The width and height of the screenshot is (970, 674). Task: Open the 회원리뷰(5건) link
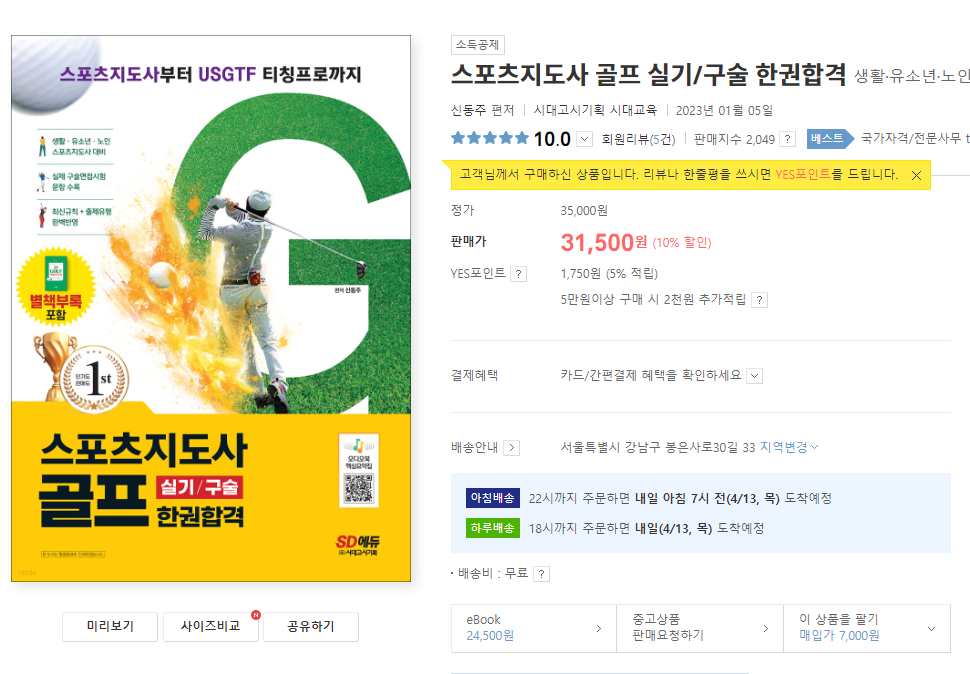tap(638, 140)
